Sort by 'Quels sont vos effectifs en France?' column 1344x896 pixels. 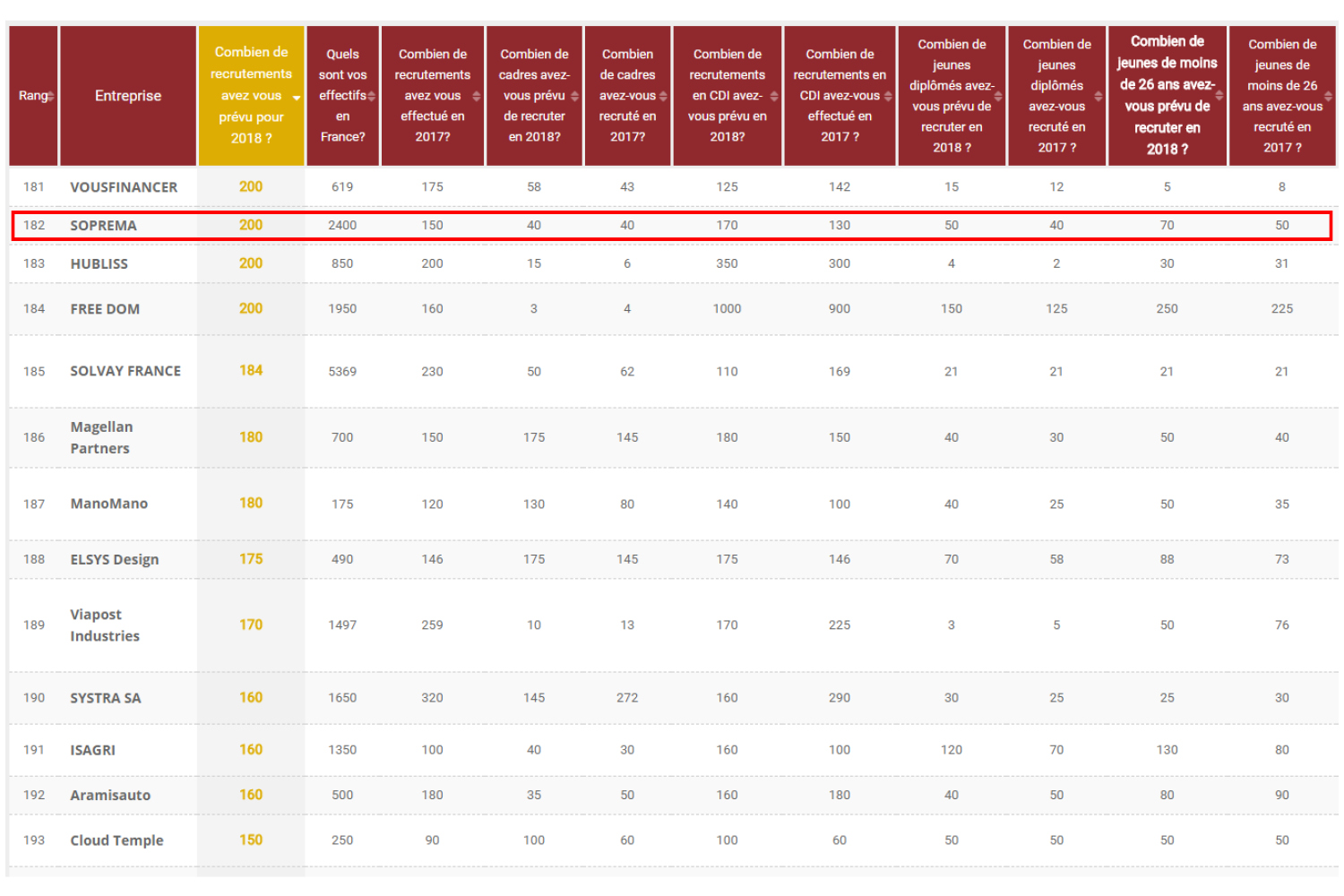click(342, 96)
